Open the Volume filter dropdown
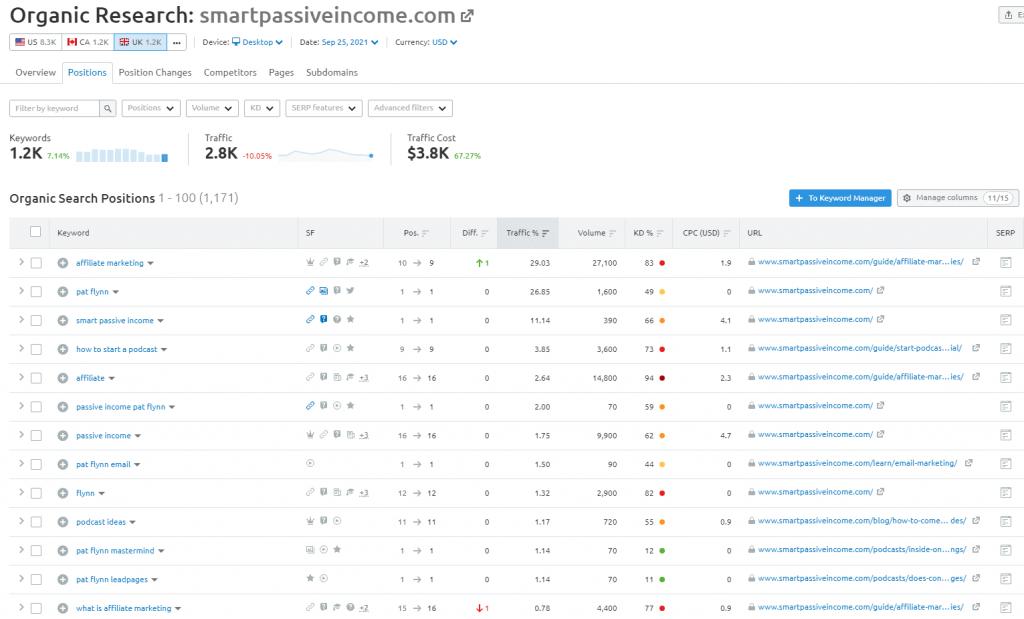The image size is (1024, 619). [212, 108]
